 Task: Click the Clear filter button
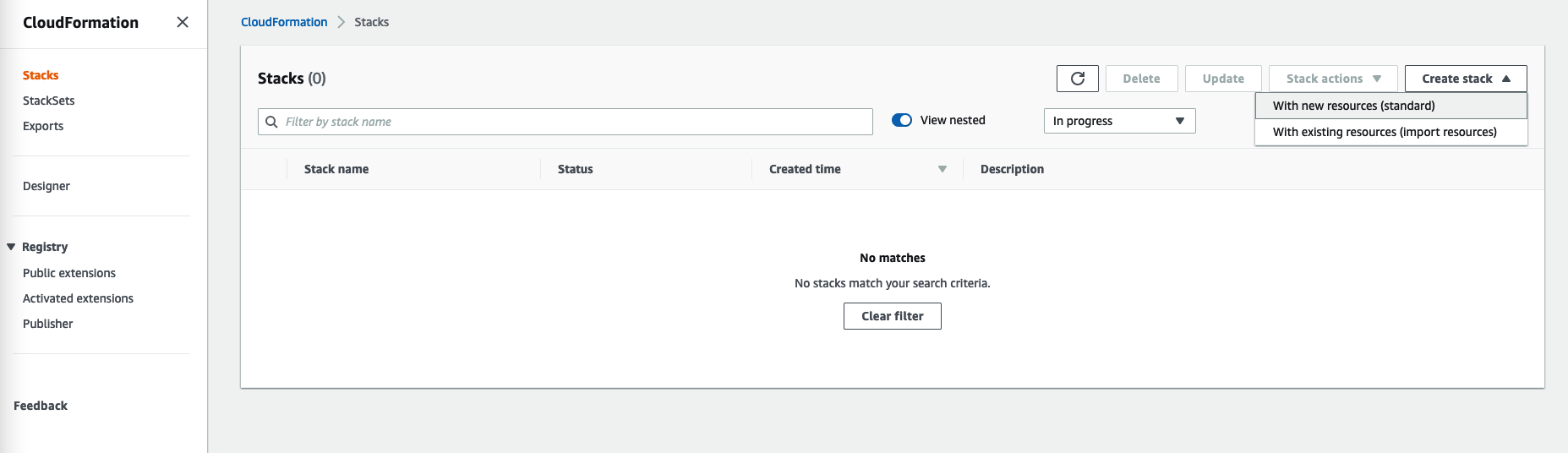click(x=893, y=316)
